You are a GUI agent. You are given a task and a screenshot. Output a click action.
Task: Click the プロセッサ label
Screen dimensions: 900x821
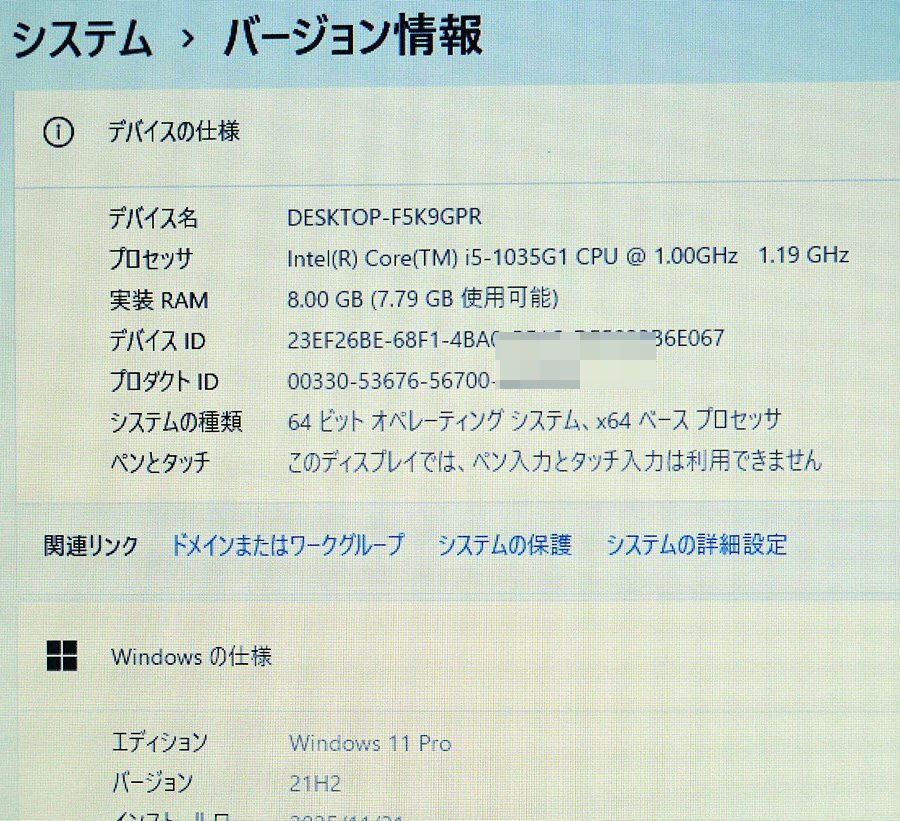tap(151, 259)
